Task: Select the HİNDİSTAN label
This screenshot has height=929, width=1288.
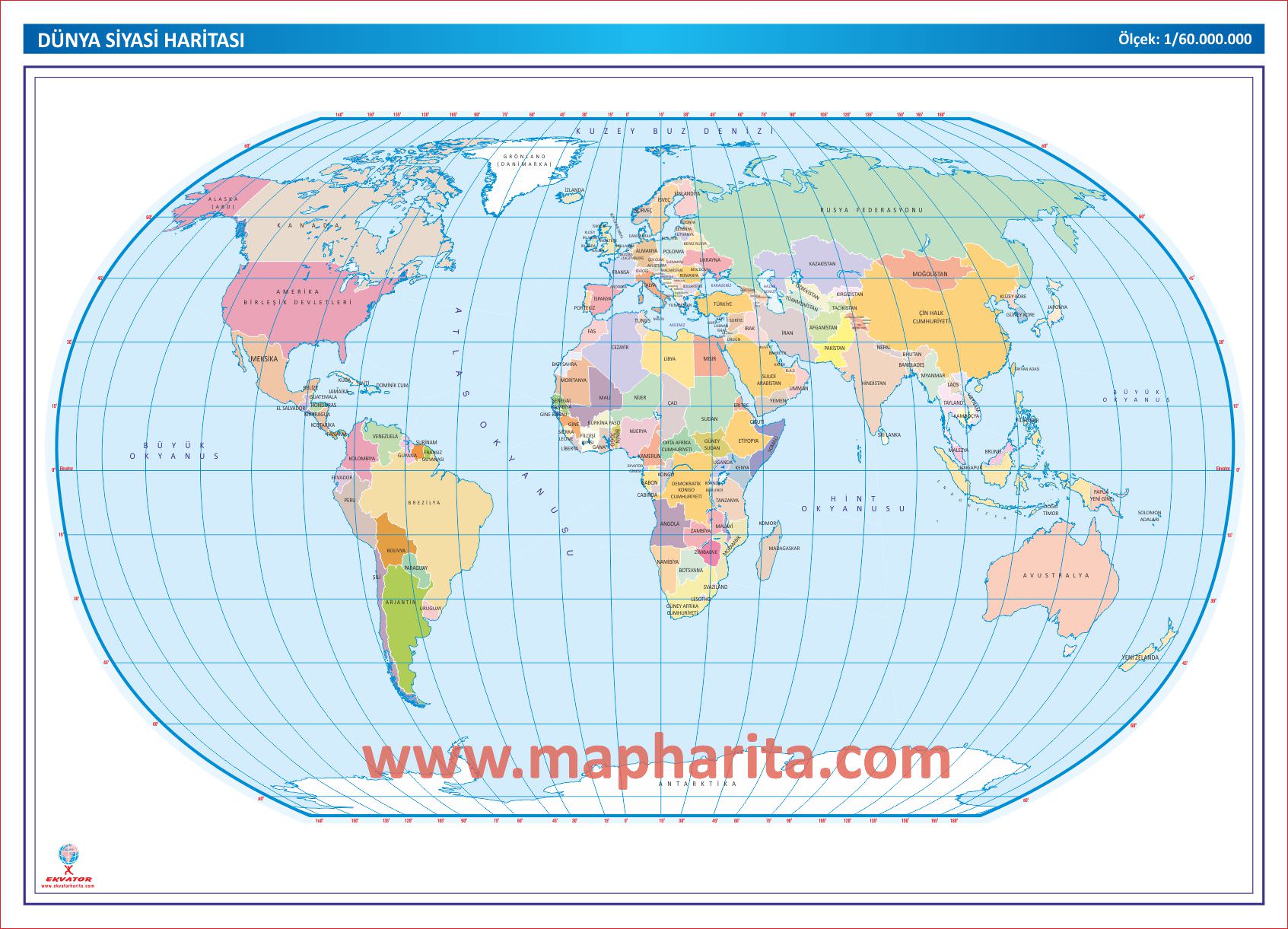Action: (x=874, y=383)
